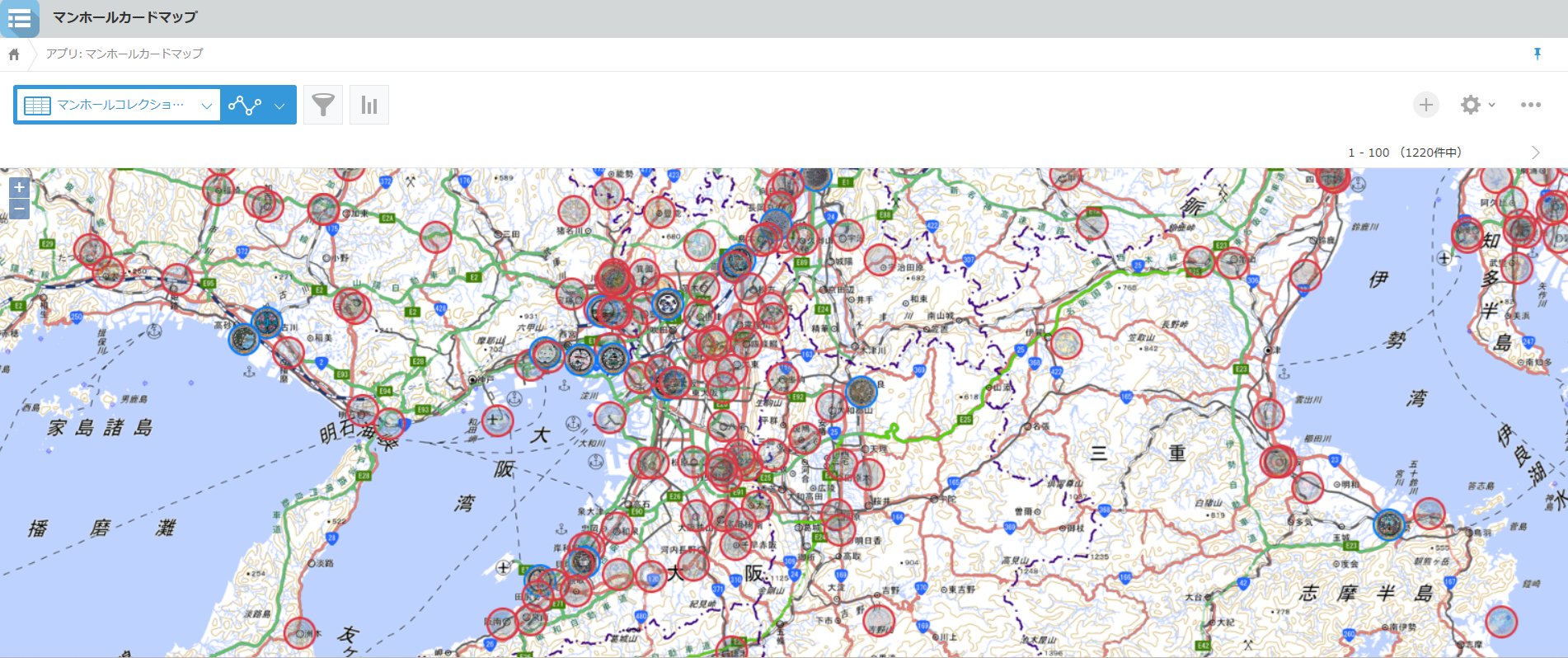Zoom in on the map
This screenshot has width=1568, height=658.
tap(19, 187)
